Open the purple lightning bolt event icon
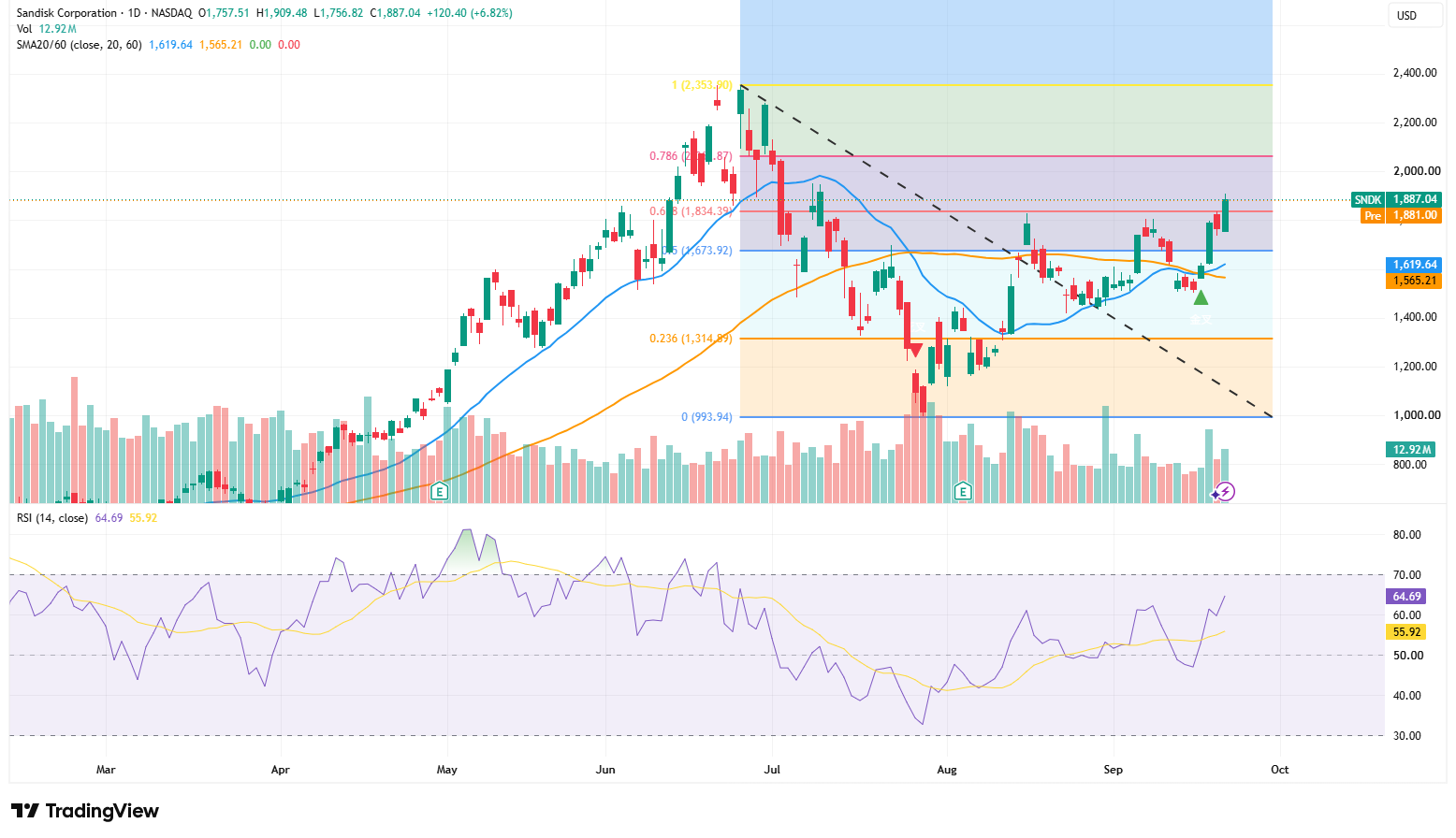This screenshot has height=838, width=1456. (1226, 491)
